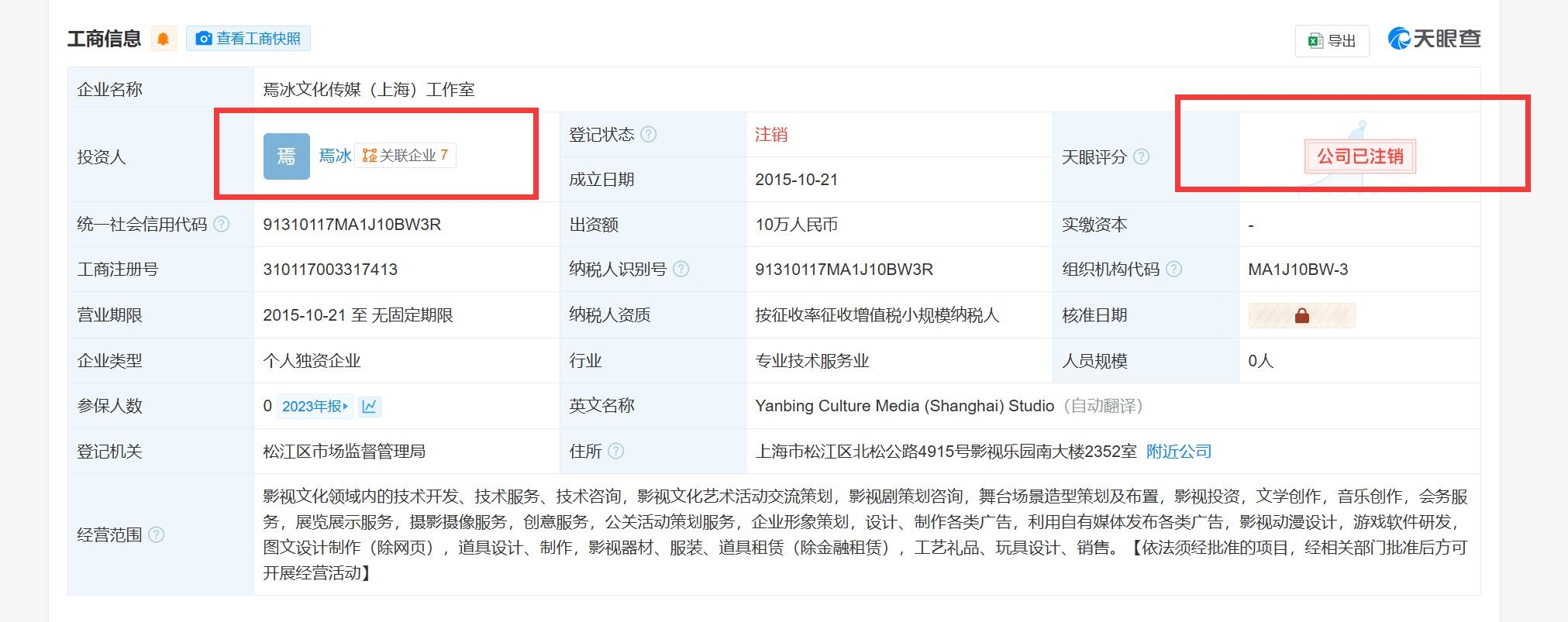This screenshot has width=1568, height=622.
Task: Click English name Yanbing Culture Media (Shanghai) Studio
Action: 905,406
